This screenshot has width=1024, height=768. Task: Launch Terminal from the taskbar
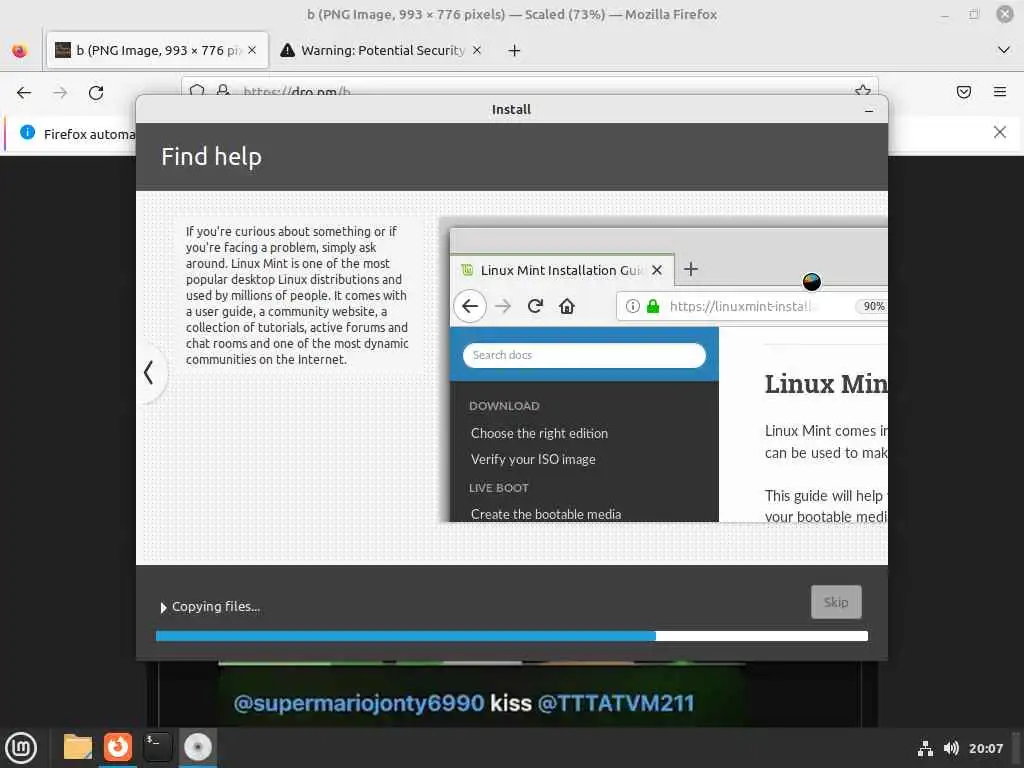tap(157, 747)
